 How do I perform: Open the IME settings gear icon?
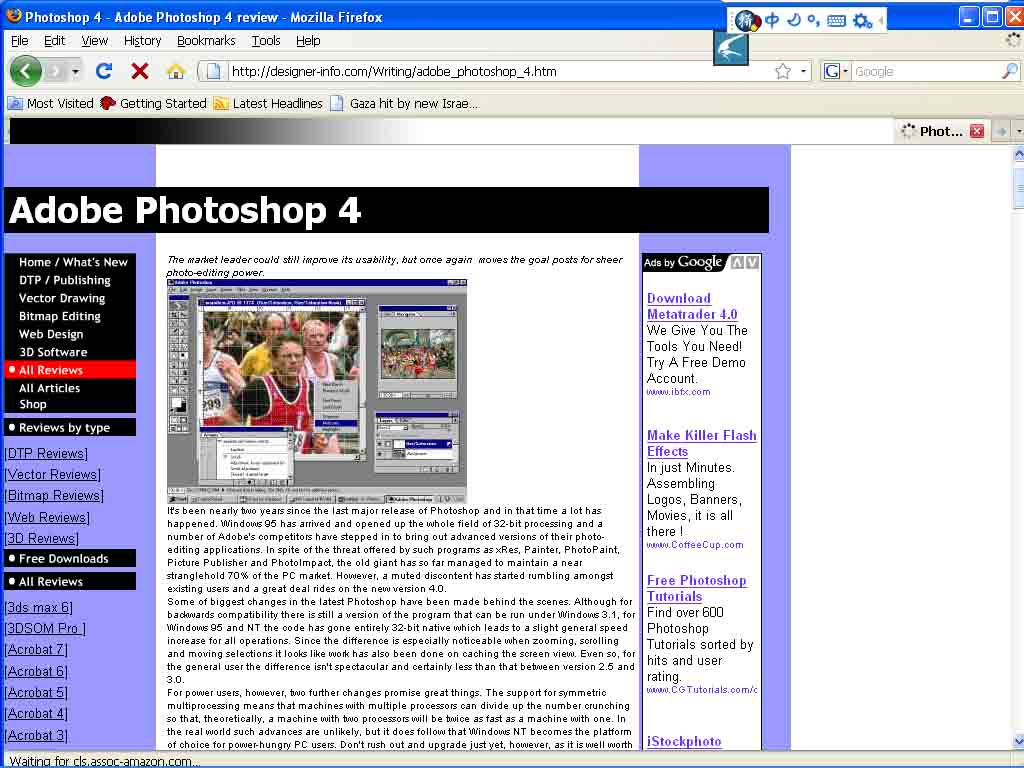pos(861,20)
